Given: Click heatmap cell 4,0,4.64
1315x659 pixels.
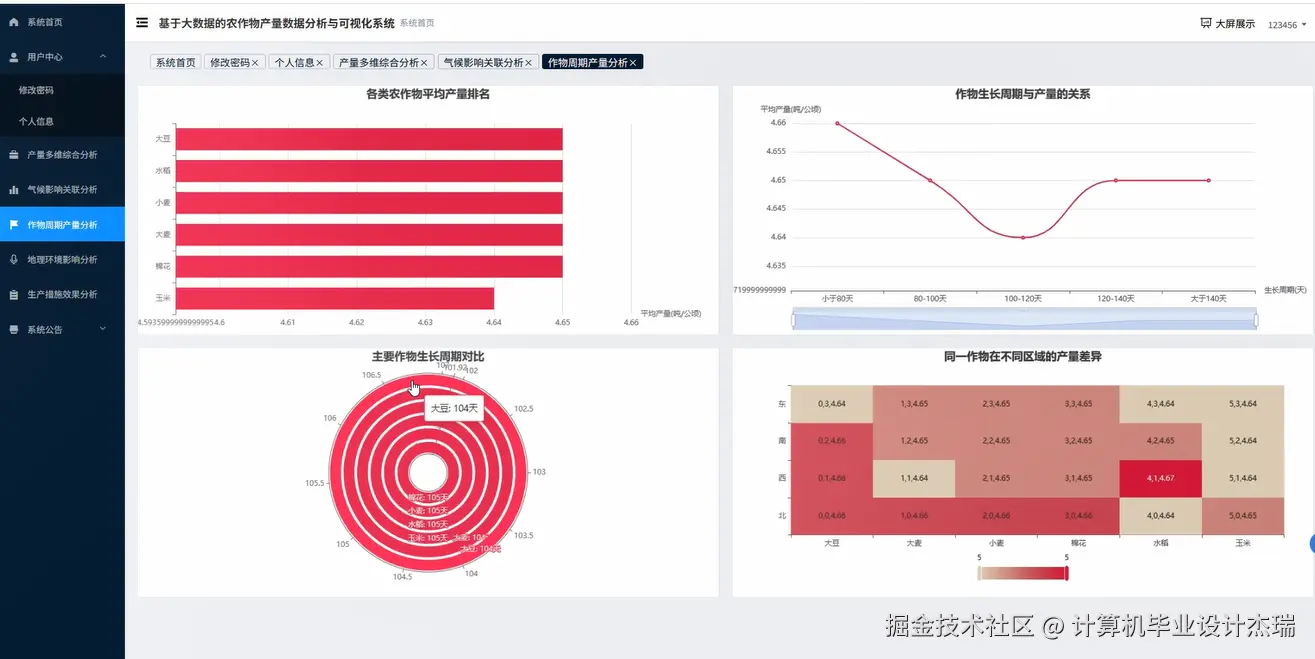Looking at the screenshot, I should point(1162,515).
